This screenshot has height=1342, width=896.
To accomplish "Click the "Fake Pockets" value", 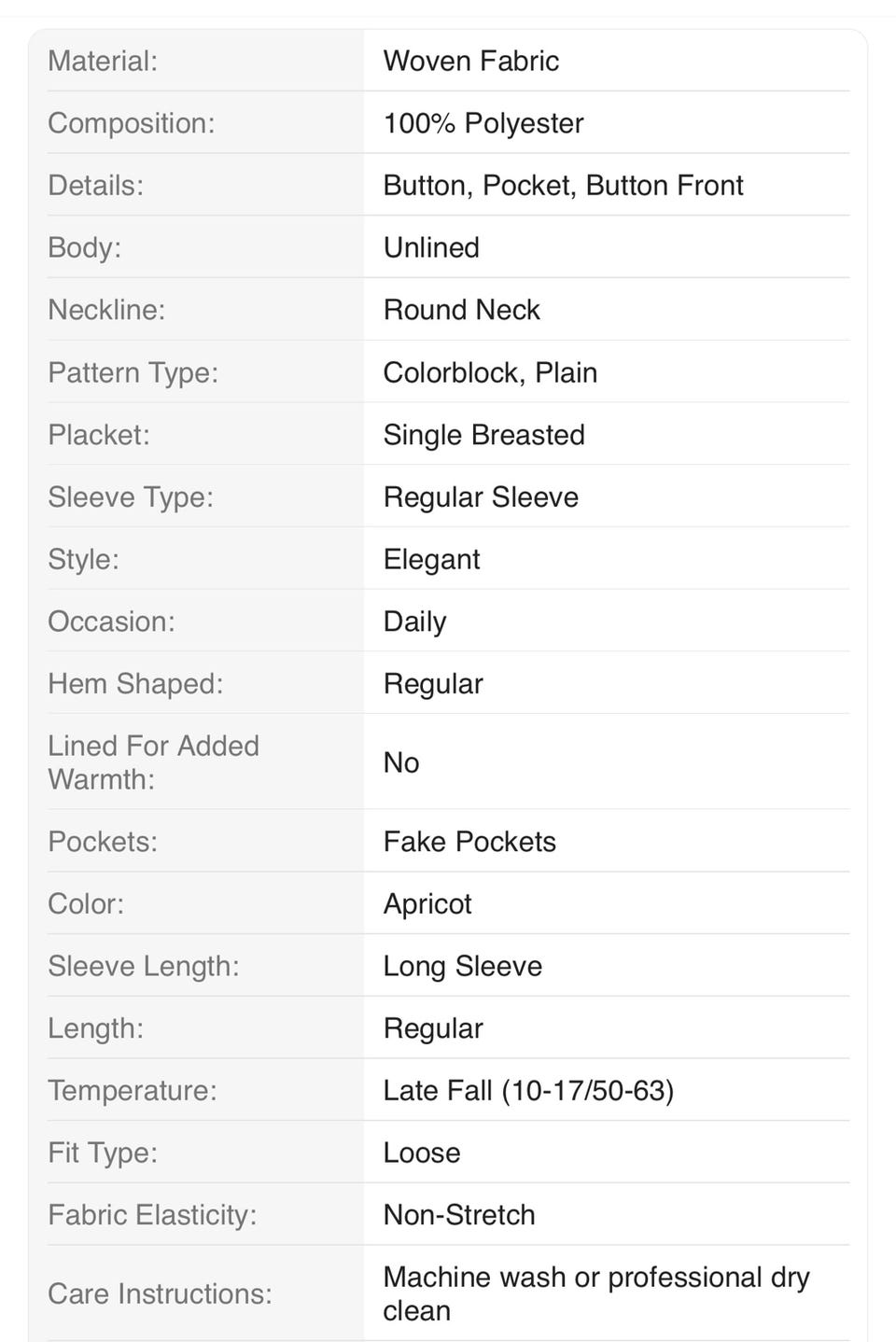I will [469, 842].
